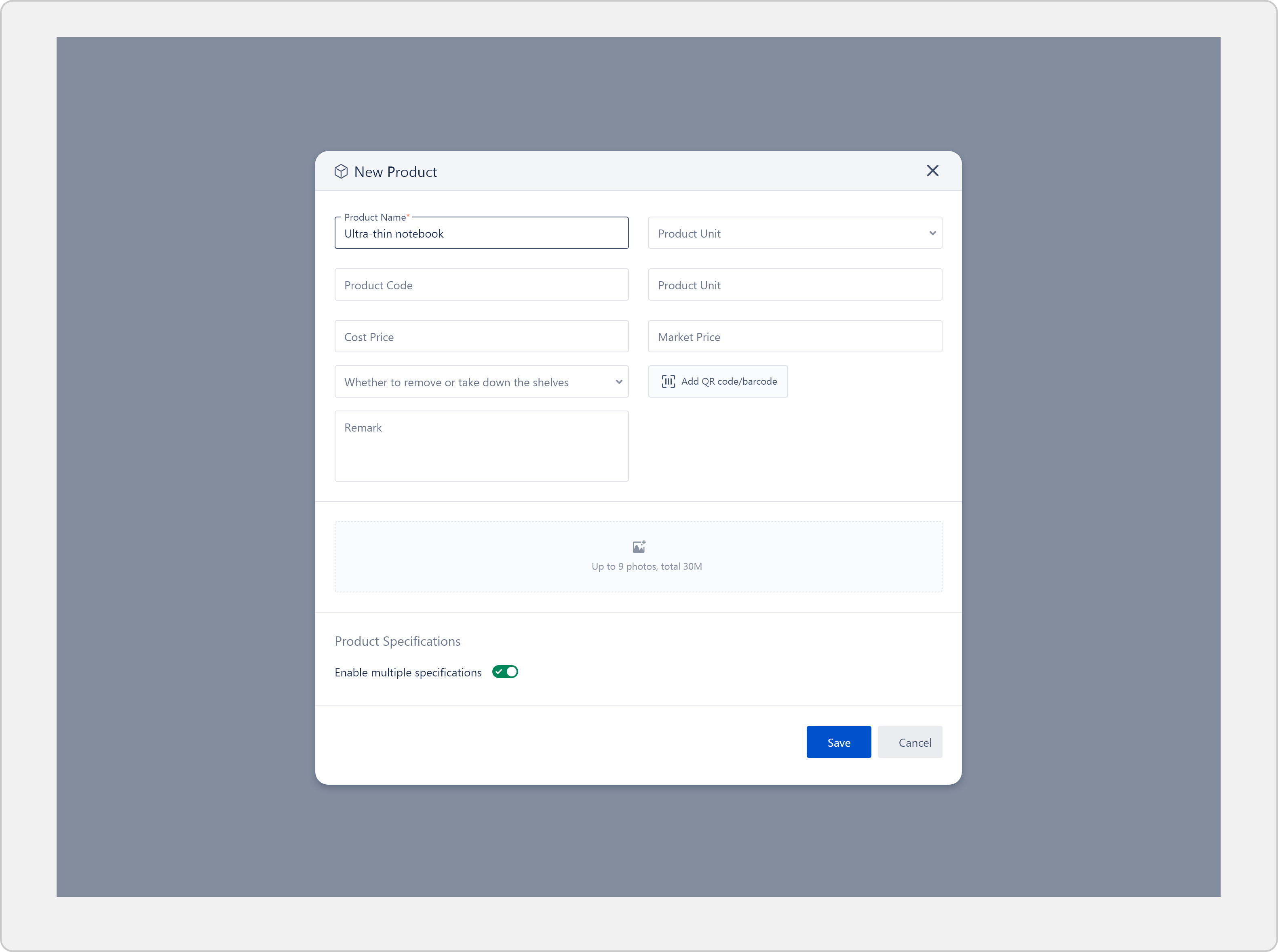Click the 'New Product' dialog title
The image size is (1278, 952).
click(395, 172)
